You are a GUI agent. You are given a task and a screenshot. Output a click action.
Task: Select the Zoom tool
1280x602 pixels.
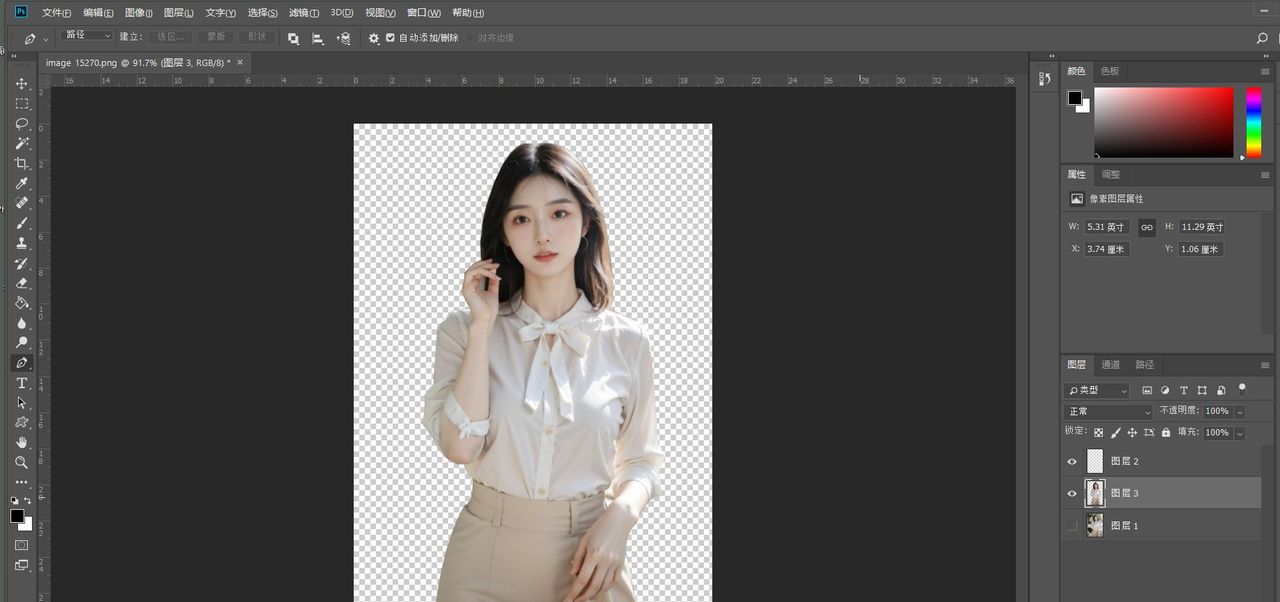pos(21,462)
